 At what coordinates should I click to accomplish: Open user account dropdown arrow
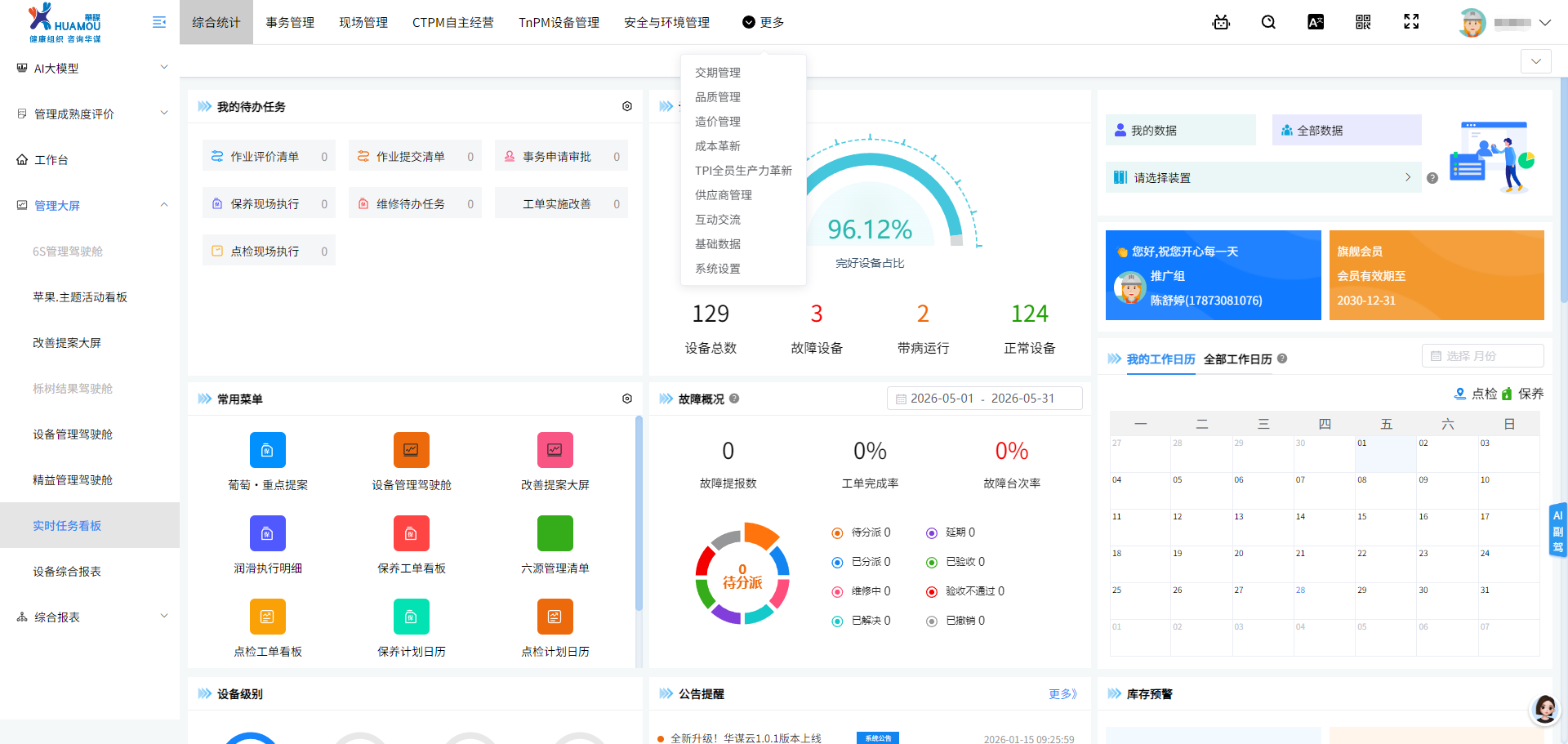click(1545, 23)
